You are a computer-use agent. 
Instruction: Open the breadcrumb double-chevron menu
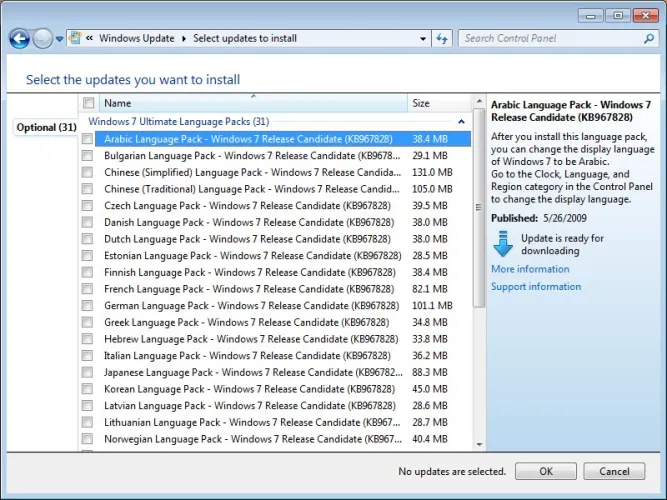tap(89, 38)
